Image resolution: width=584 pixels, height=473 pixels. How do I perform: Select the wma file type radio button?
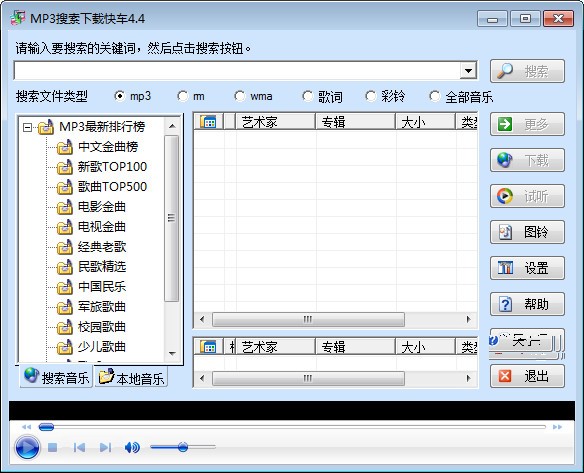[239, 96]
